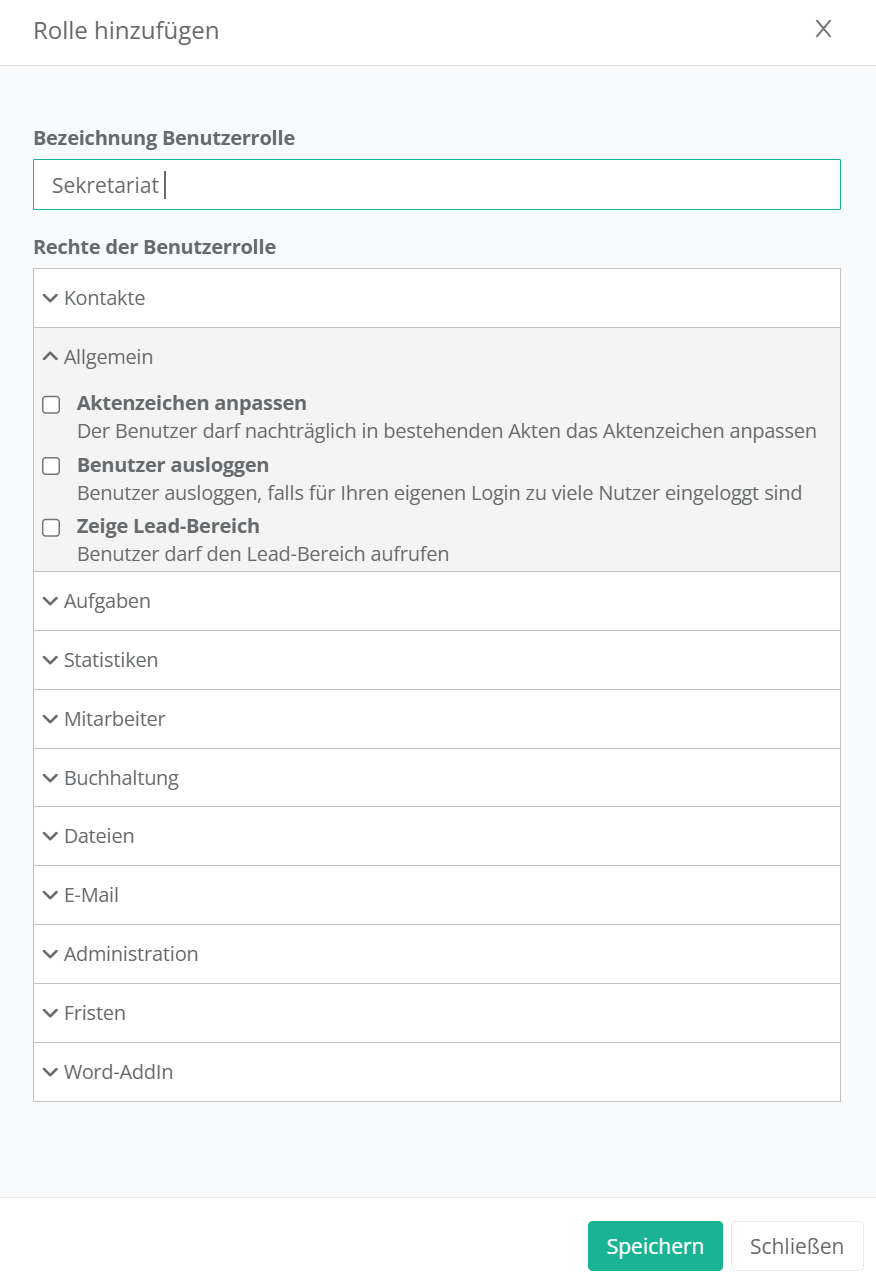This screenshot has width=876, height=1287.
Task: Click the Word-AddIn chevron icon
Action: (50, 1072)
